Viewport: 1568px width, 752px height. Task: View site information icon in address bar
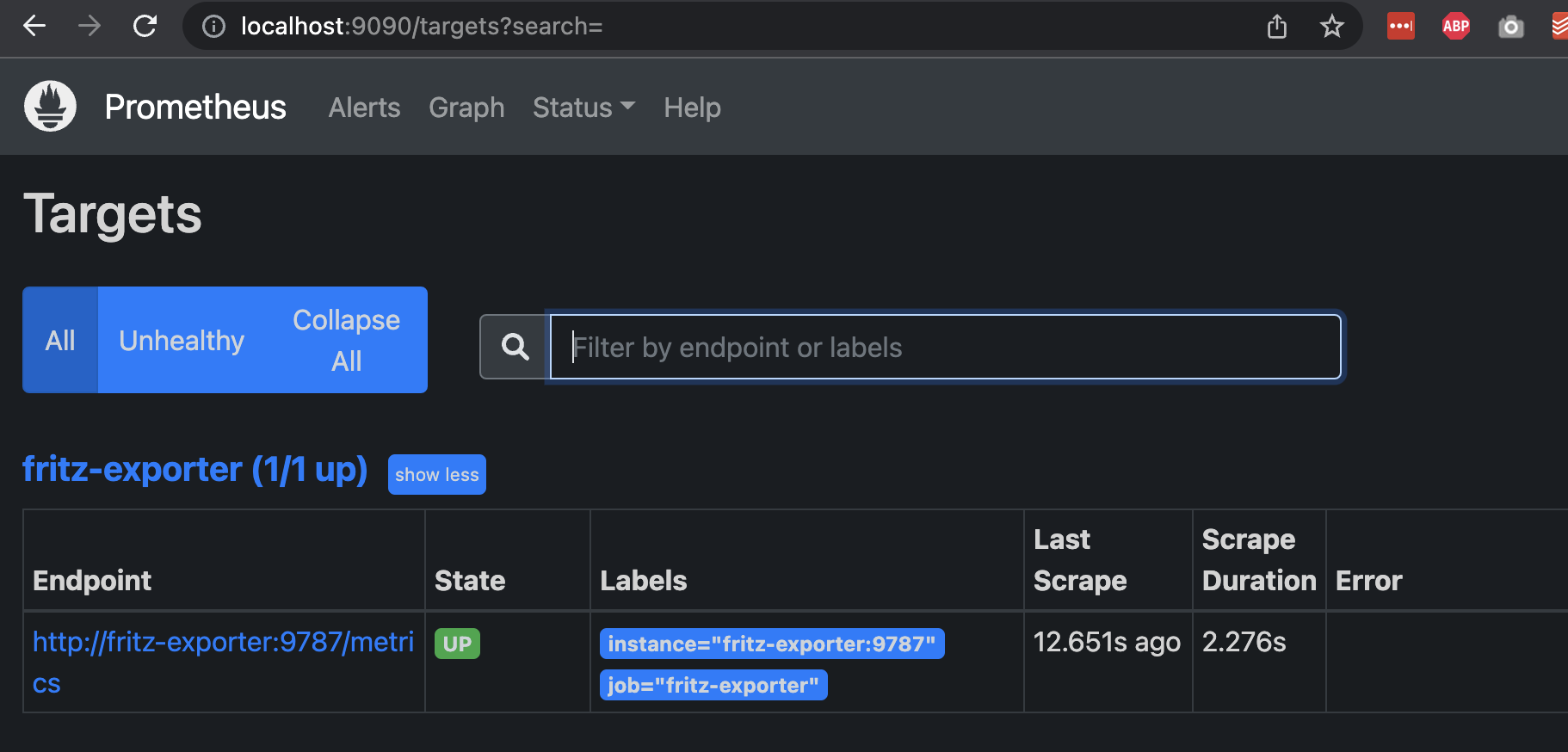point(213,27)
